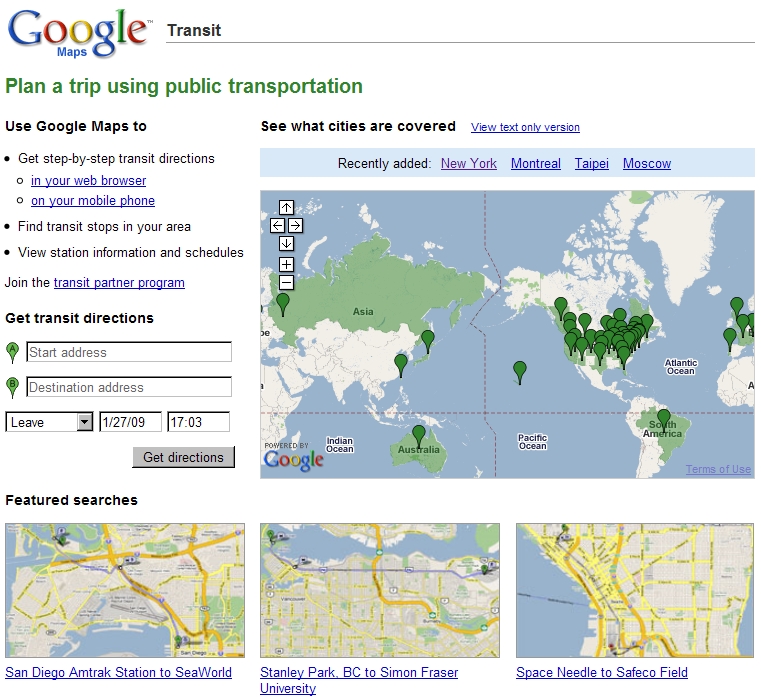Open the New York recently added link
Image resolution: width=761 pixels, height=697 pixels.
469,164
